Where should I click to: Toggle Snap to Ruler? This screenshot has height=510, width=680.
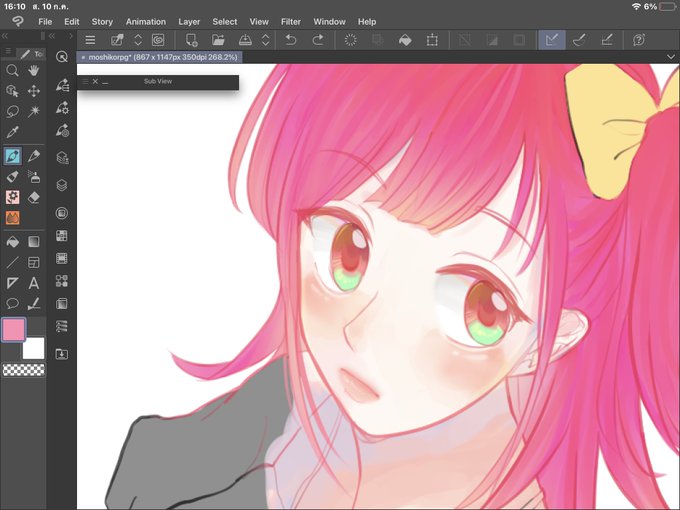(552, 40)
